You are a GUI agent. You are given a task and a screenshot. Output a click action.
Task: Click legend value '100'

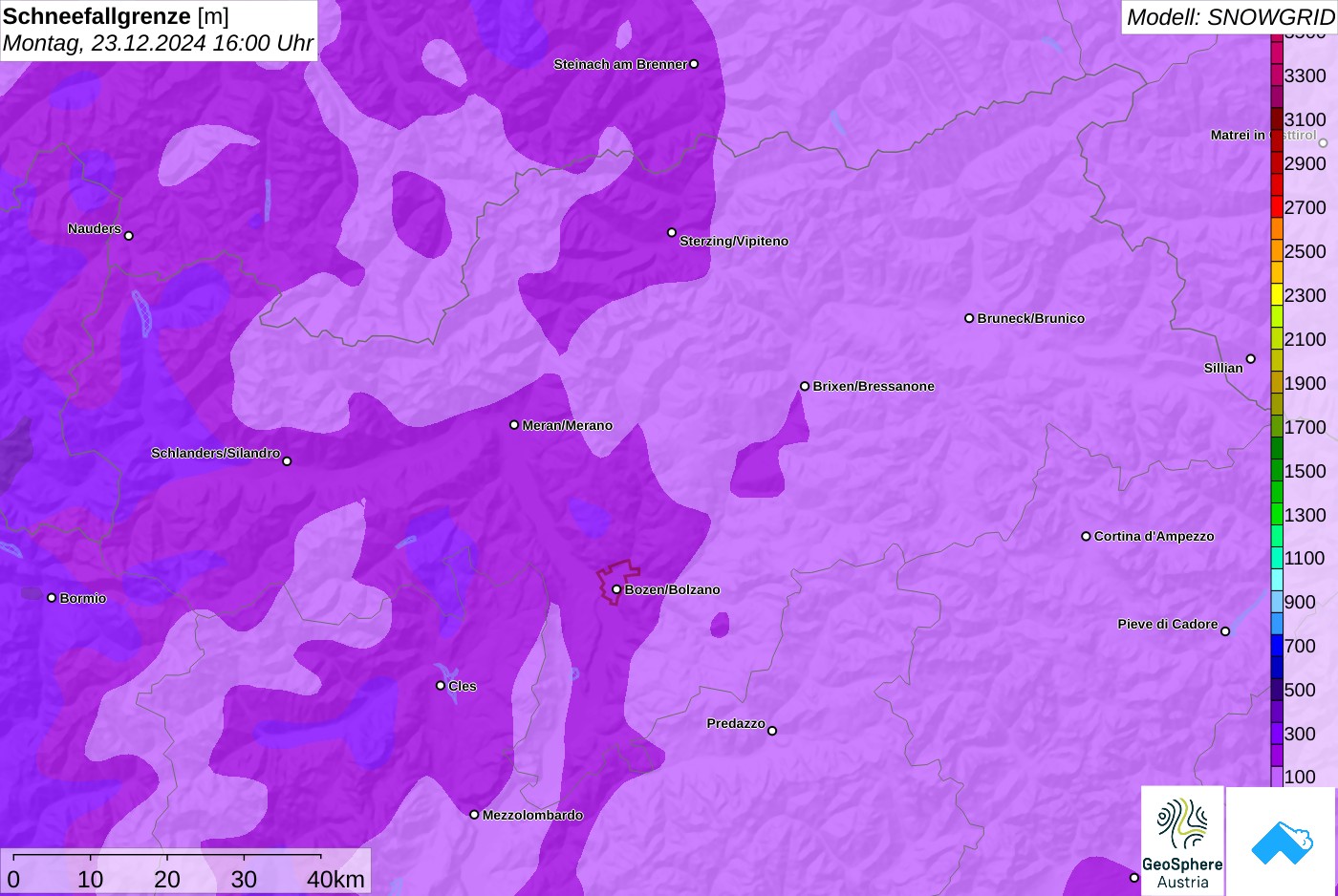[1300, 777]
